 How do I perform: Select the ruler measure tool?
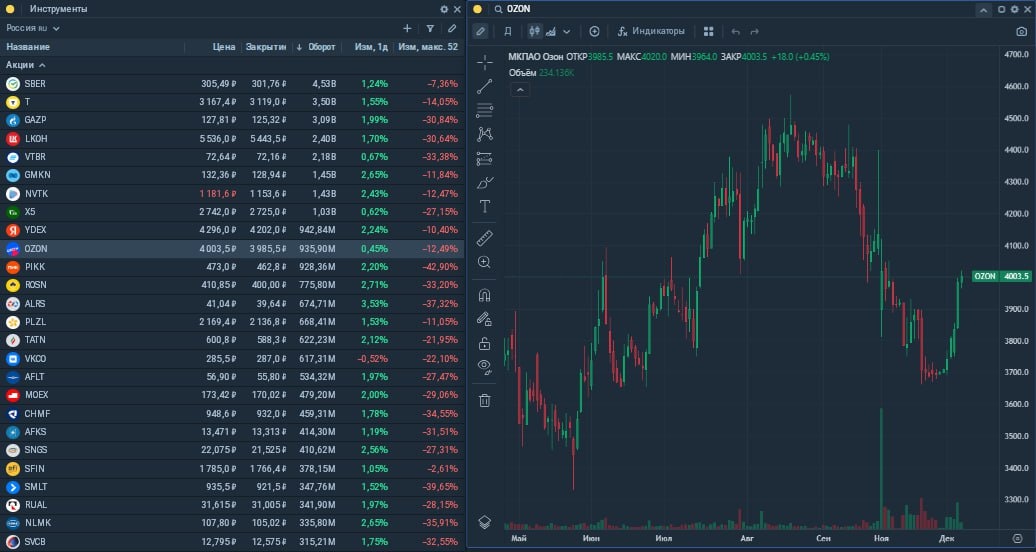484,238
